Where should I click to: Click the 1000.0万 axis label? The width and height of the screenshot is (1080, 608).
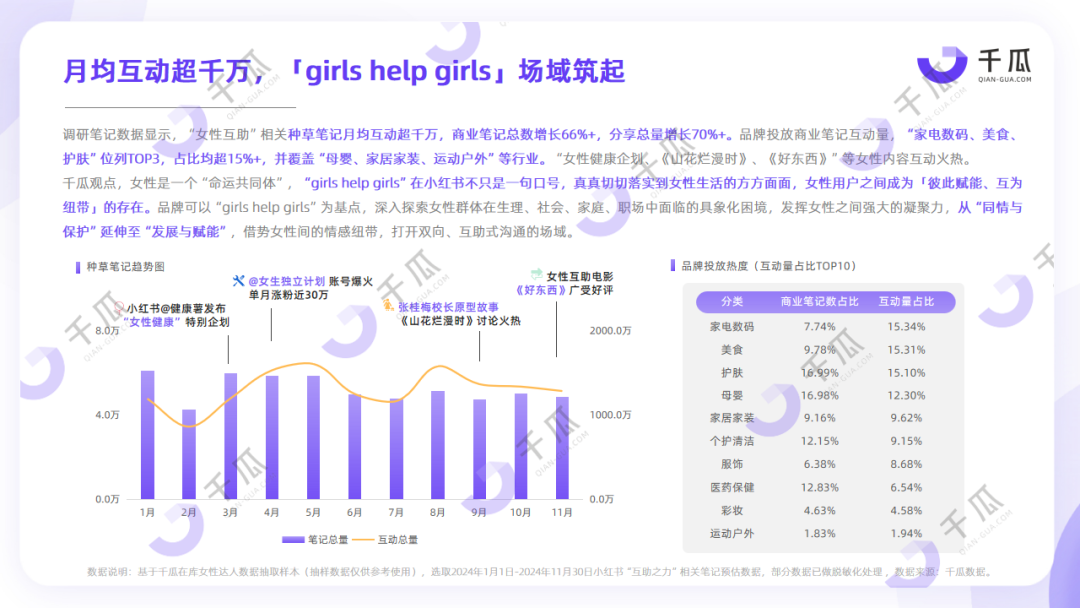610,415
